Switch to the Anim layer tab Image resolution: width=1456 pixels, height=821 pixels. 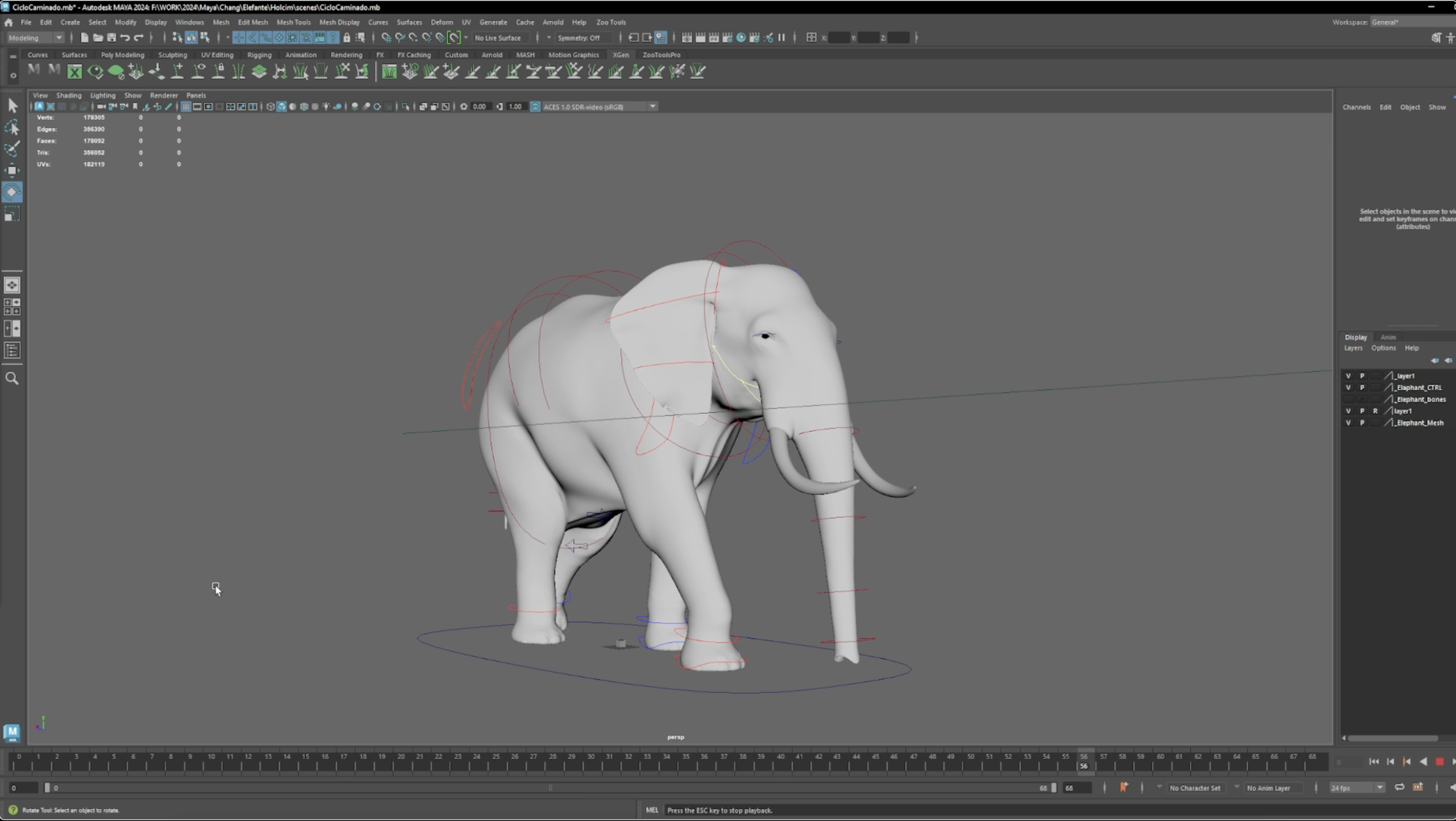tap(1388, 337)
